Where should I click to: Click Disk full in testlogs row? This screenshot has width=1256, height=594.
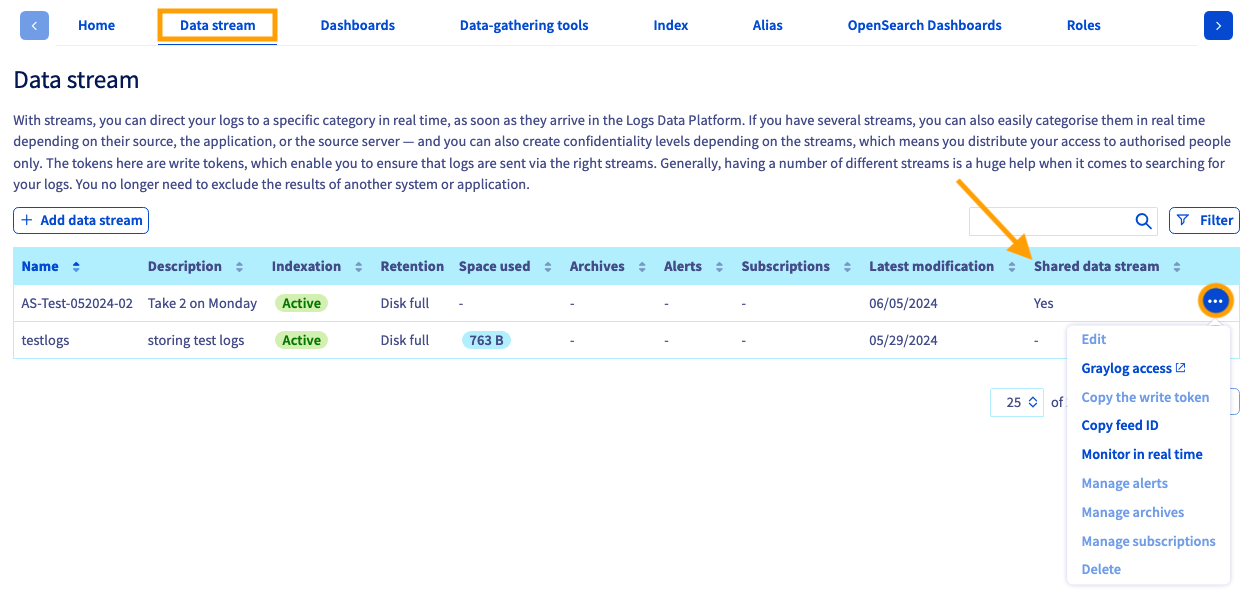[x=404, y=340]
